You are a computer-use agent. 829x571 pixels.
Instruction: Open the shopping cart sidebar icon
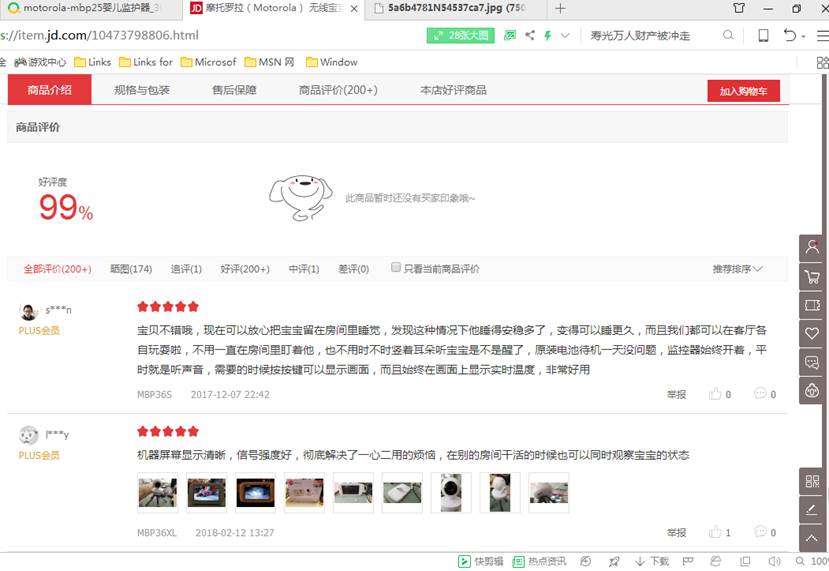[811, 275]
